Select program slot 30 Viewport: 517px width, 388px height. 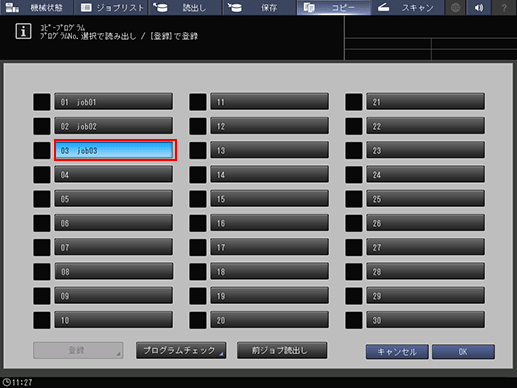(426, 320)
